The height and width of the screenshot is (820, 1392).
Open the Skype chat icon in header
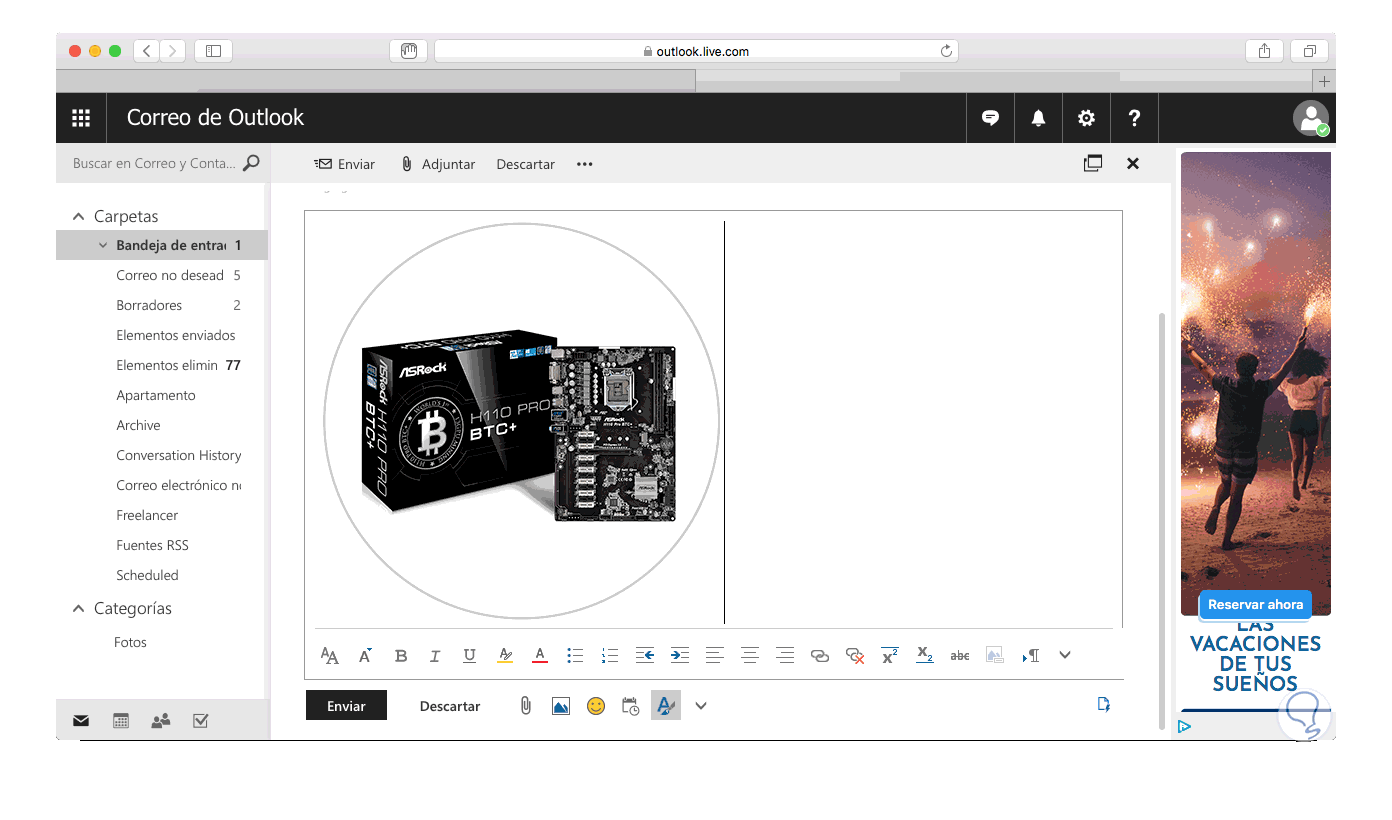coord(990,118)
